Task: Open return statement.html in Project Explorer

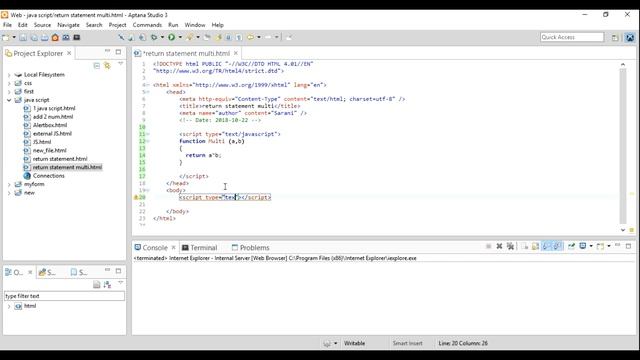Action: pyautogui.click(x=60, y=159)
